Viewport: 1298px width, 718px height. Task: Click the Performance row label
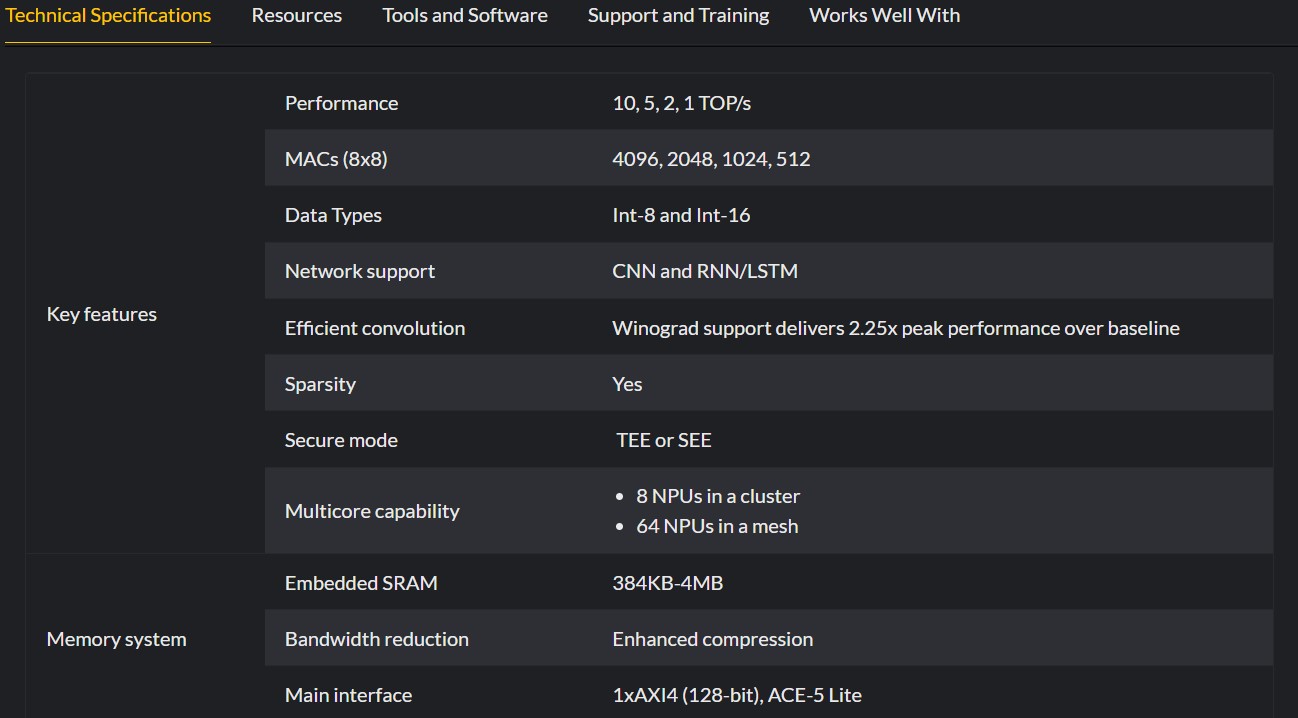[x=341, y=103]
